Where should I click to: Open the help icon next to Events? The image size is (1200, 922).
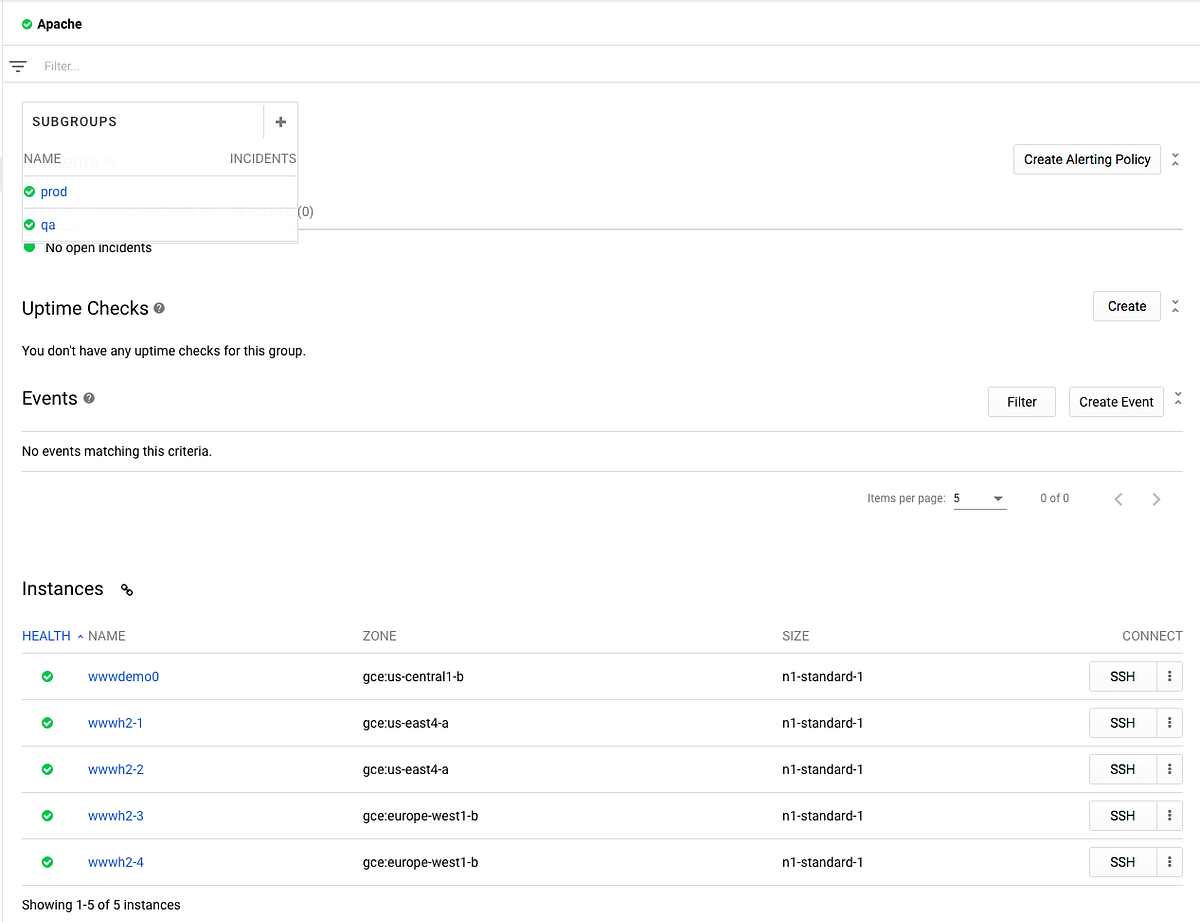click(x=89, y=398)
